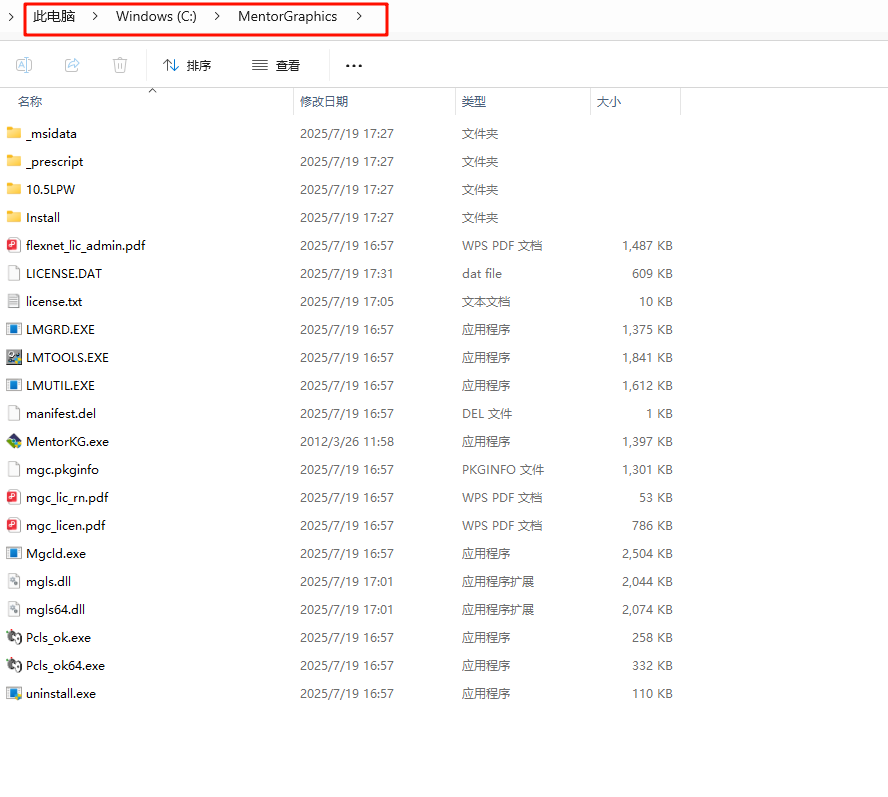The width and height of the screenshot is (888, 797).
Task: Click the 1,487 KB size cell
Action: 647,245
